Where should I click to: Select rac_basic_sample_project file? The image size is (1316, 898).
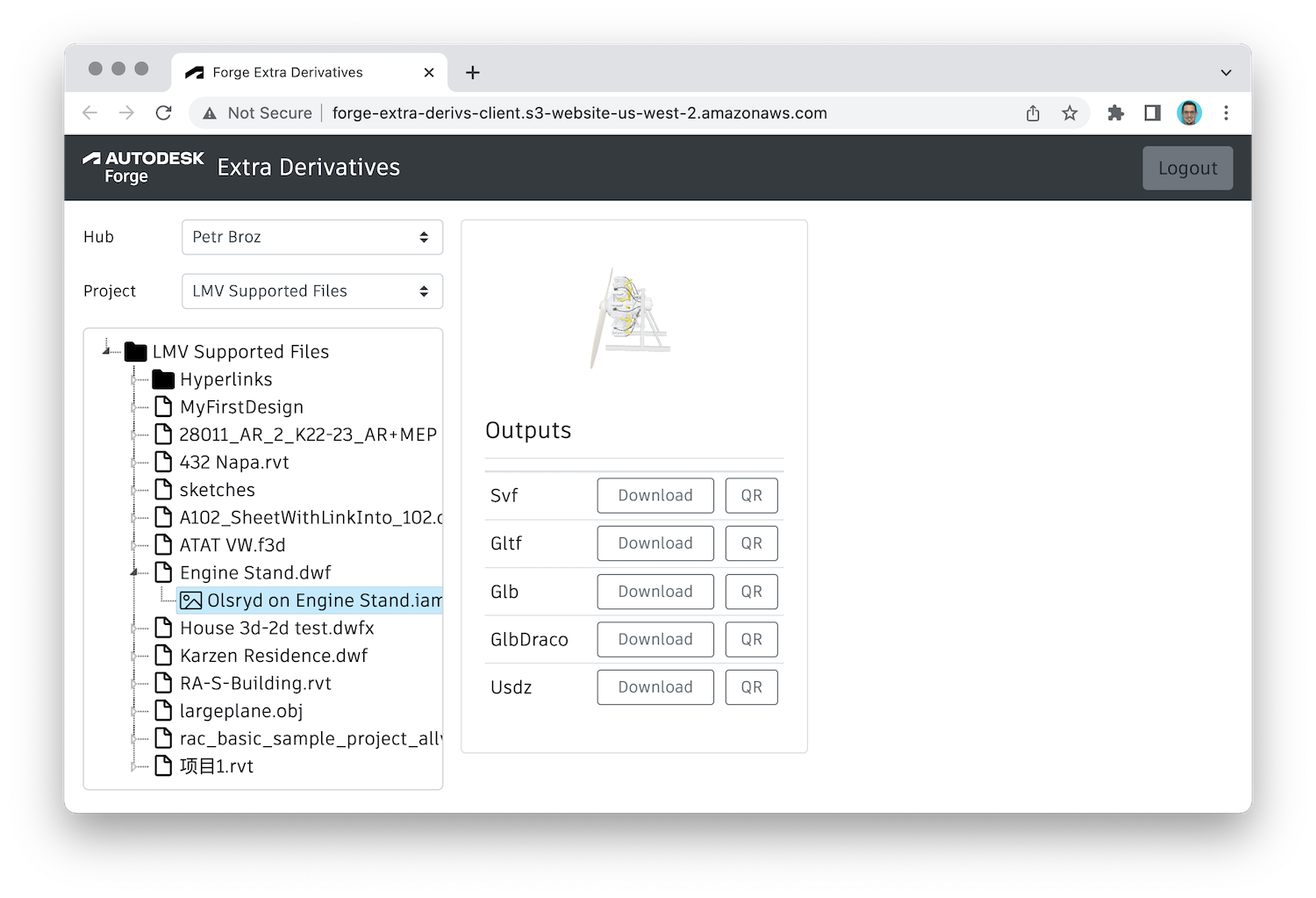tap(311, 739)
